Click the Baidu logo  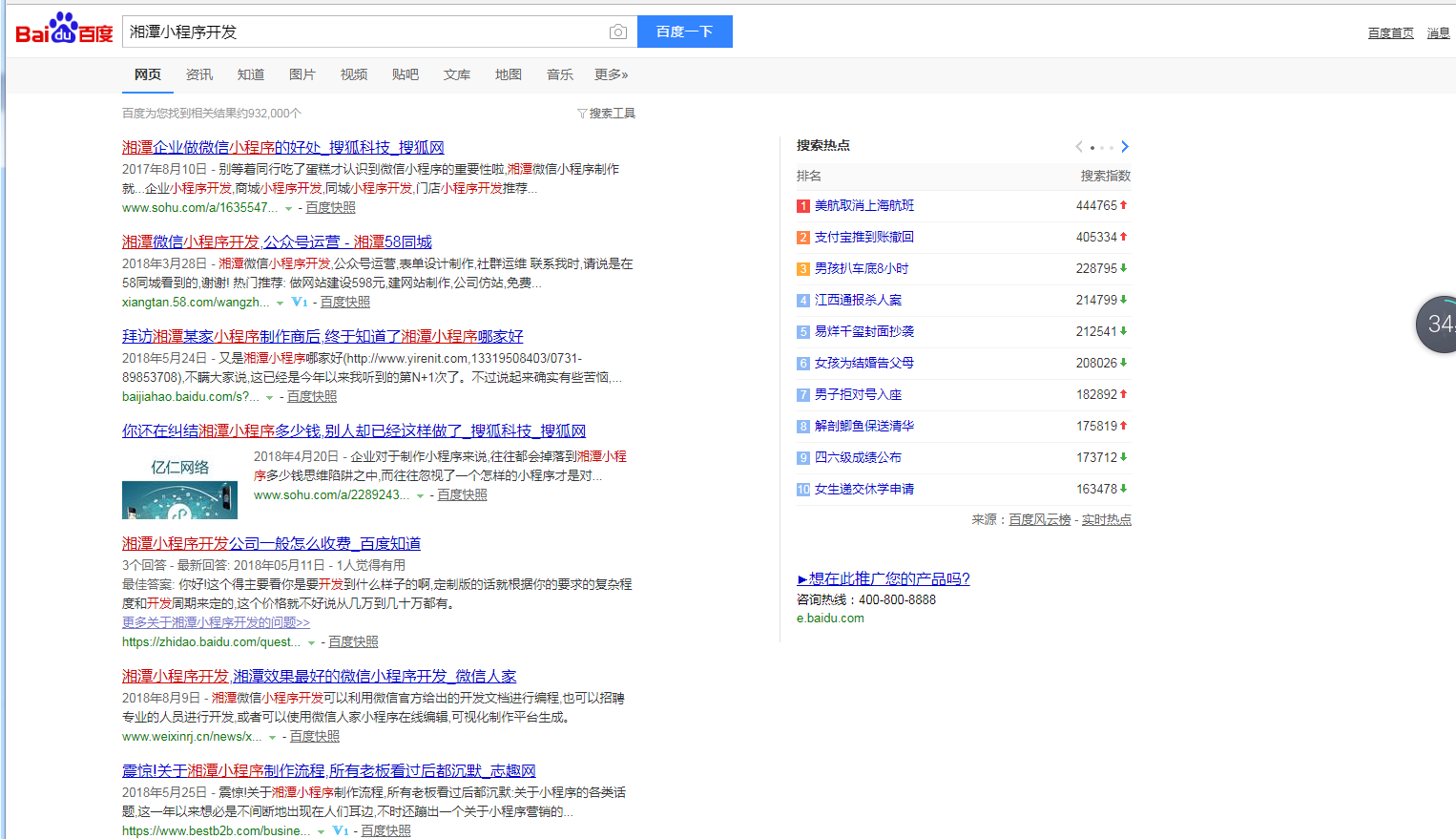tap(64, 30)
